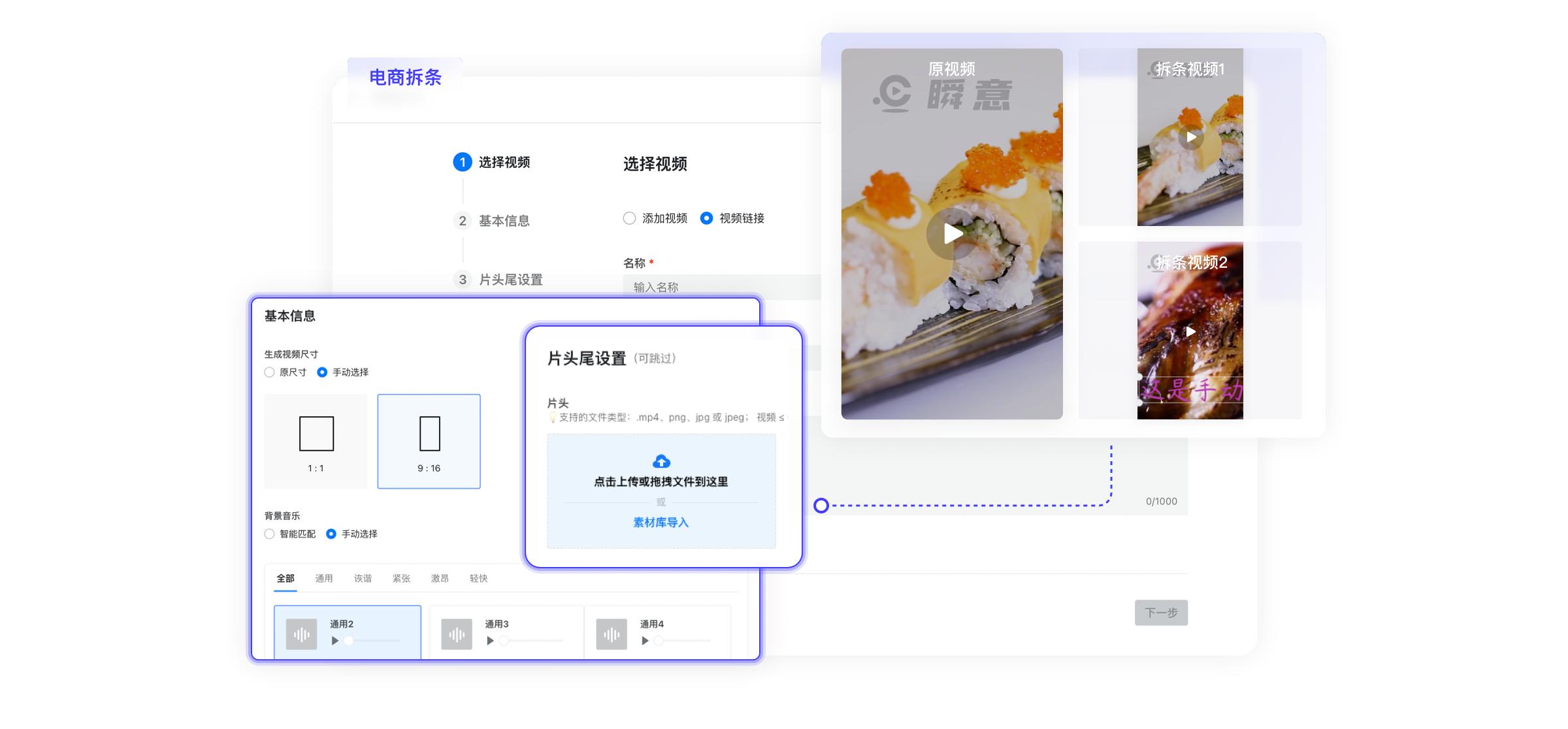The height and width of the screenshot is (729, 1568).
Task: Switch background music to 智能匹配
Action: pyautogui.click(x=269, y=534)
